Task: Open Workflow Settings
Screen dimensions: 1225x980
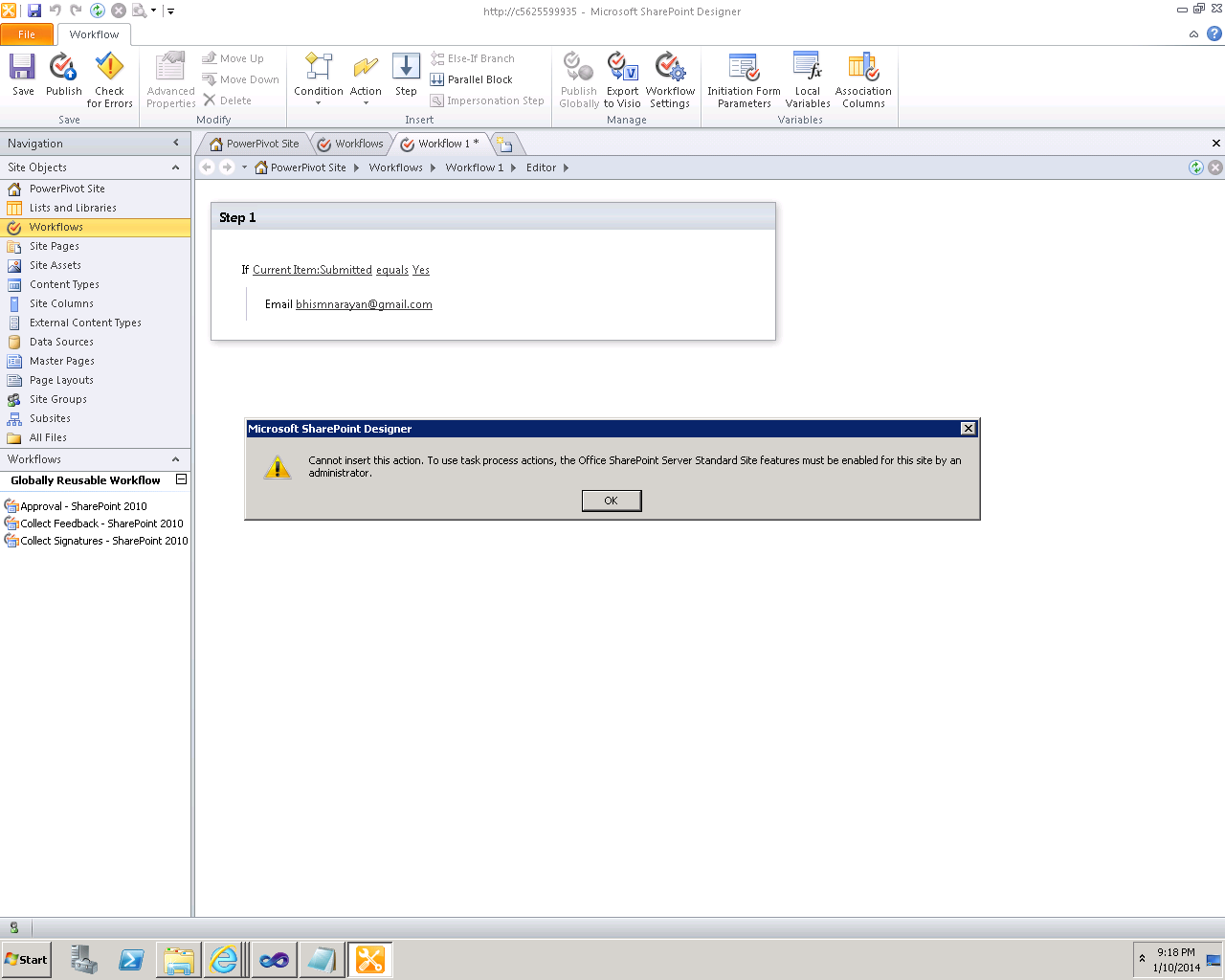Action: (670, 80)
